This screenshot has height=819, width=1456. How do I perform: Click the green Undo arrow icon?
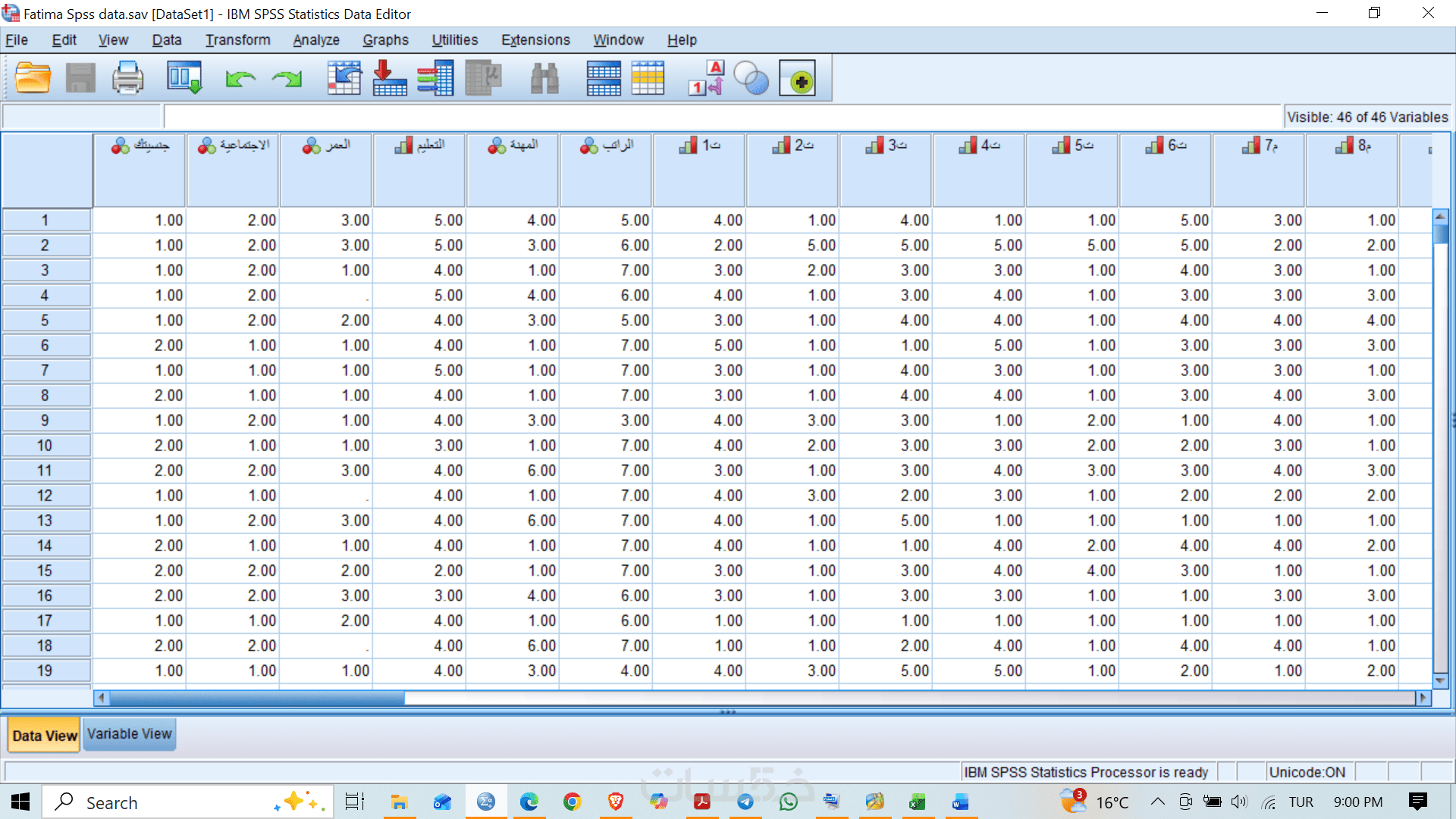[x=240, y=78]
